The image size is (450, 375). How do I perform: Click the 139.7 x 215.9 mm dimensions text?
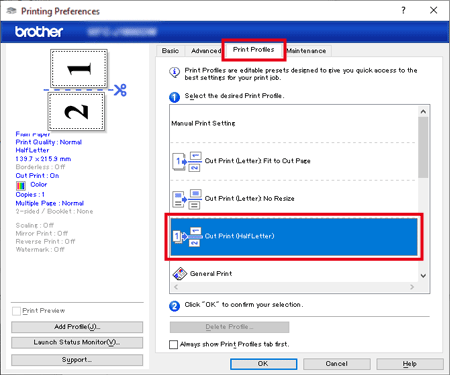[43, 159]
